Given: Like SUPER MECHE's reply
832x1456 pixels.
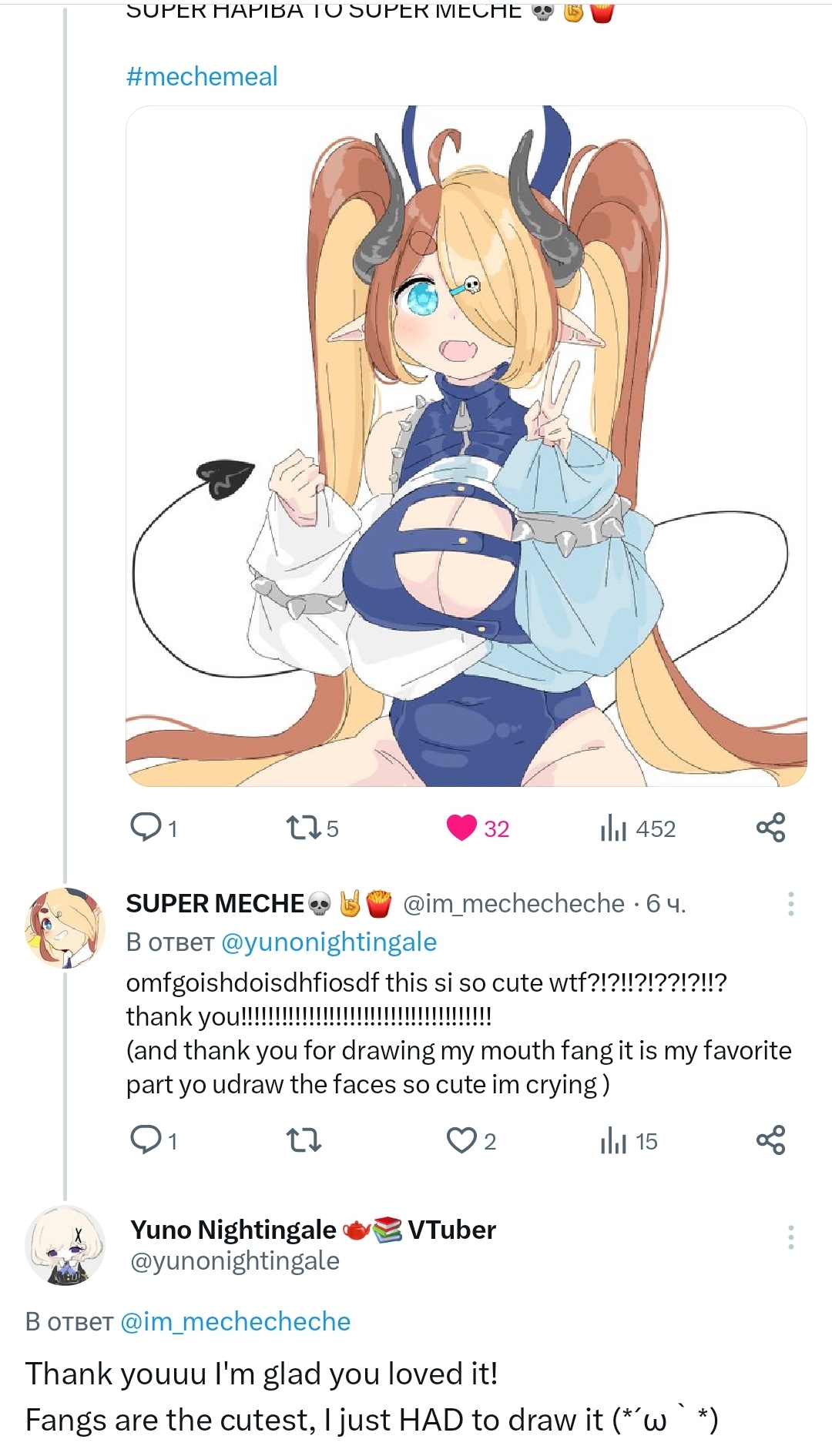Looking at the screenshot, I should (461, 1140).
